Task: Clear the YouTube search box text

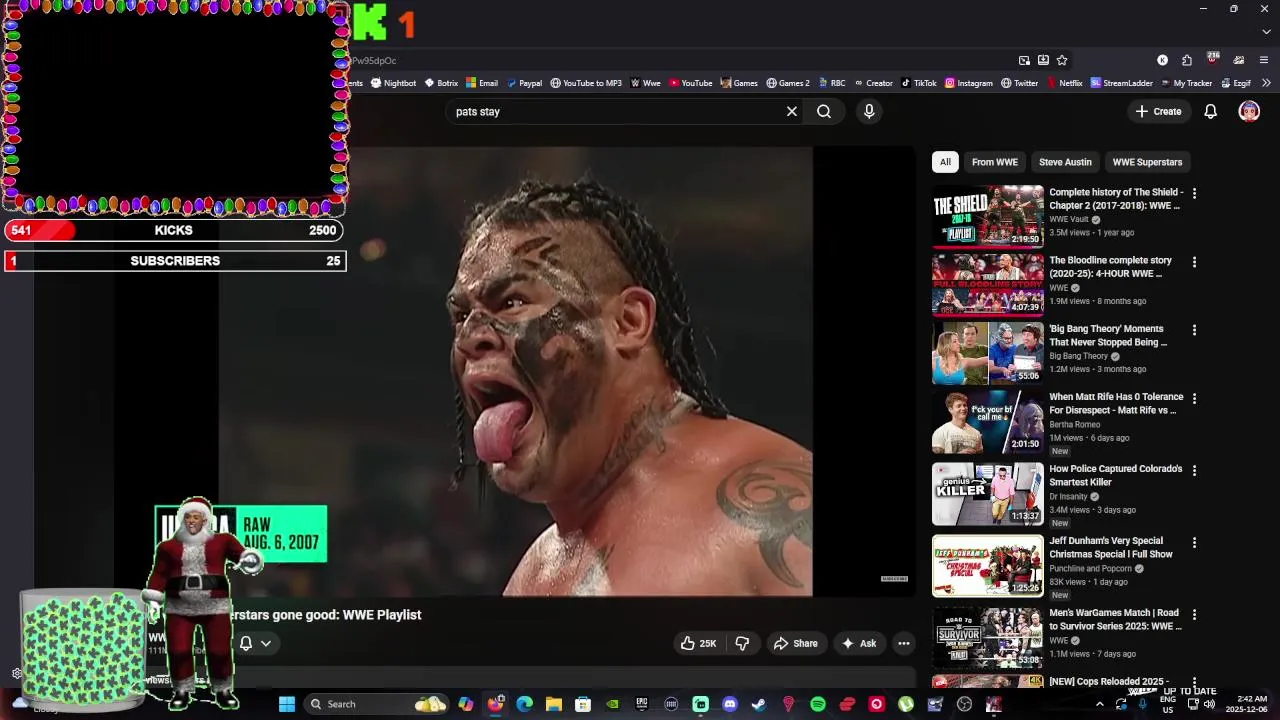Action: [x=792, y=112]
